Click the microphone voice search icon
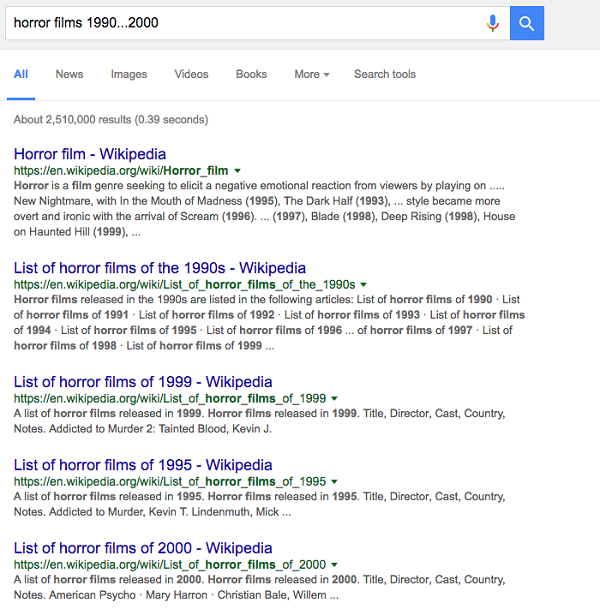 coord(492,23)
